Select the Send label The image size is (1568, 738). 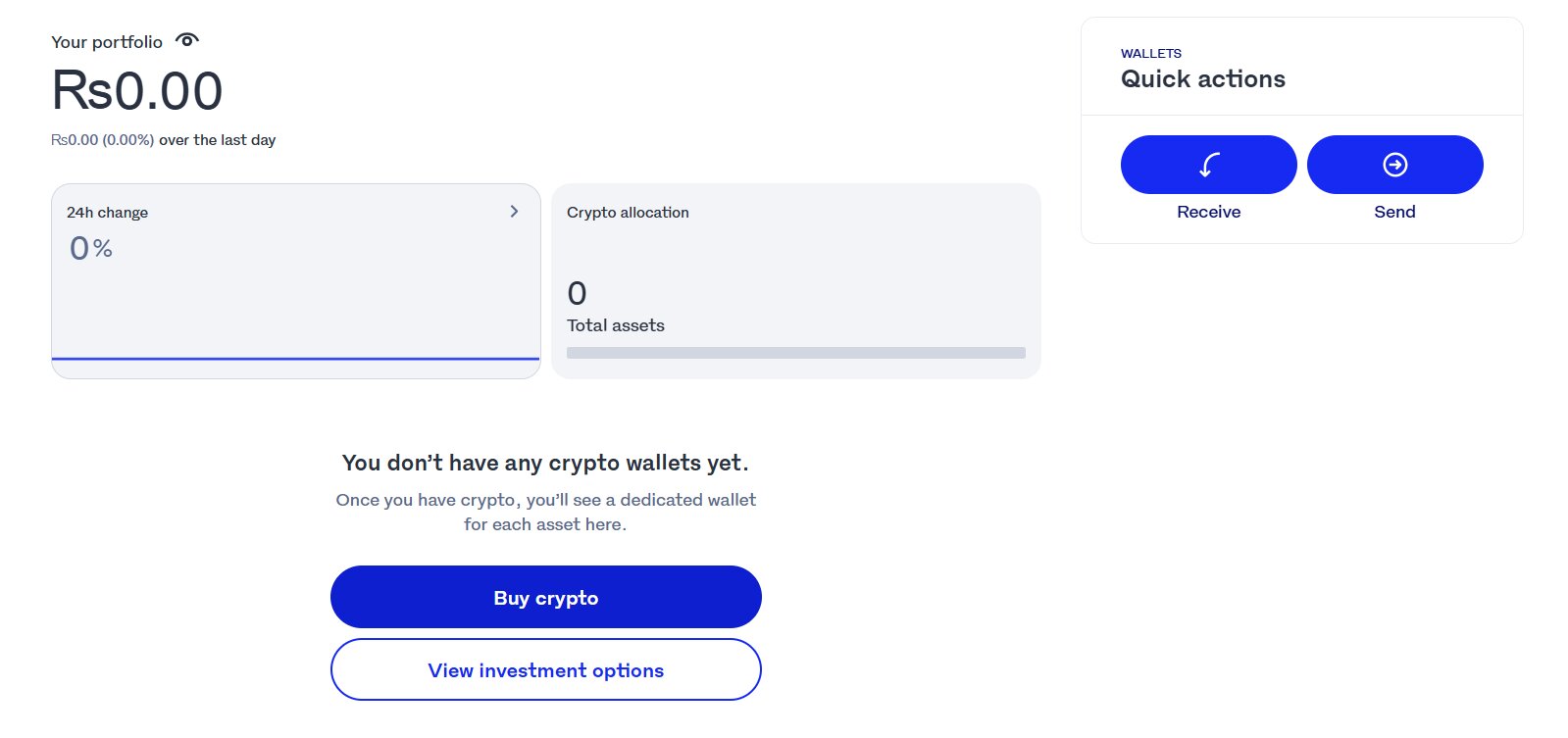[1394, 211]
